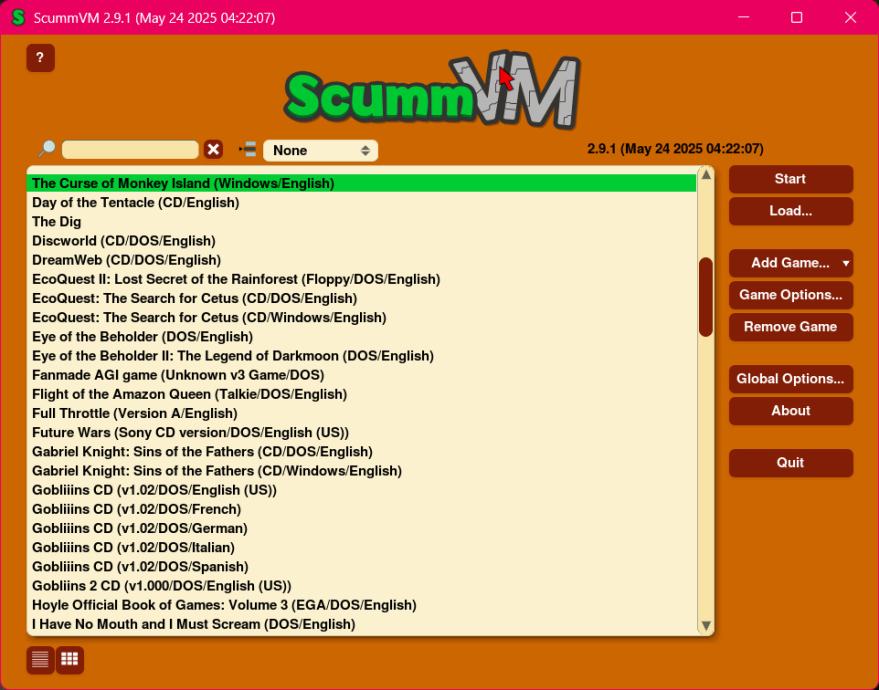The height and width of the screenshot is (690, 879).
Task: Click the Load... button
Action: click(x=790, y=211)
